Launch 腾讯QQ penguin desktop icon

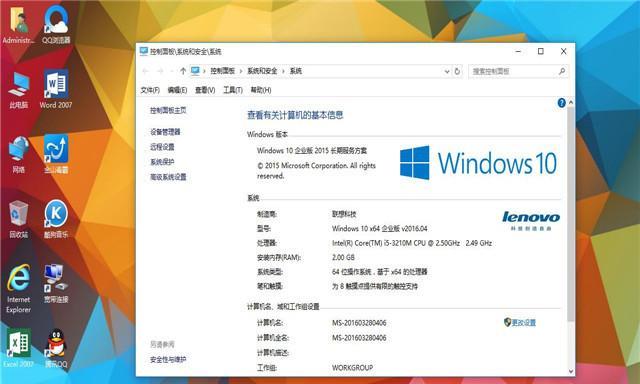(56, 348)
